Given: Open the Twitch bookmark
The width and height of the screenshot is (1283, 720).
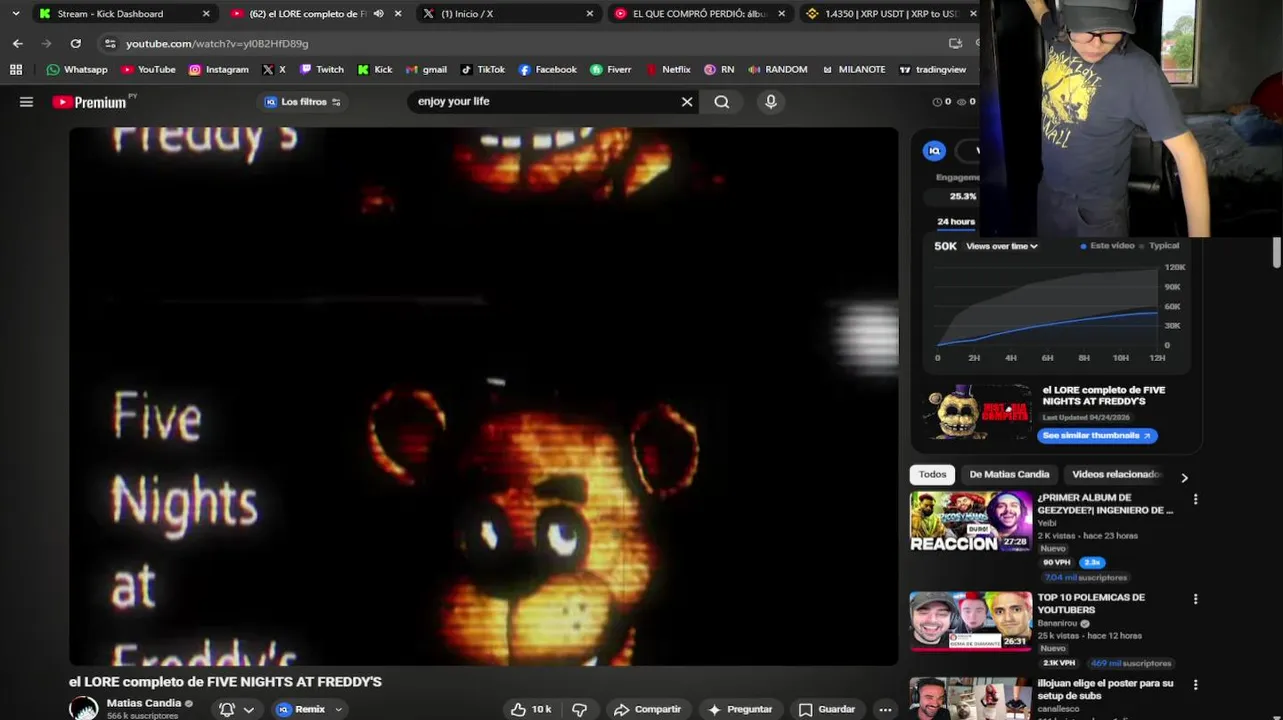Looking at the screenshot, I should 321,70.
